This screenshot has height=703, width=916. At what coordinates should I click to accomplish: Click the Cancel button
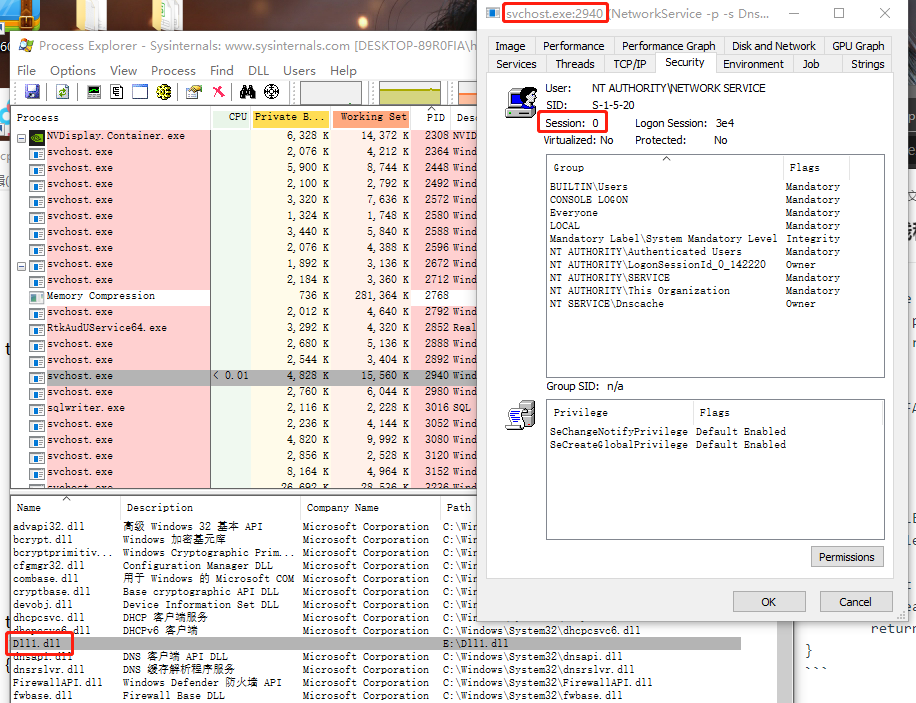(x=855, y=602)
